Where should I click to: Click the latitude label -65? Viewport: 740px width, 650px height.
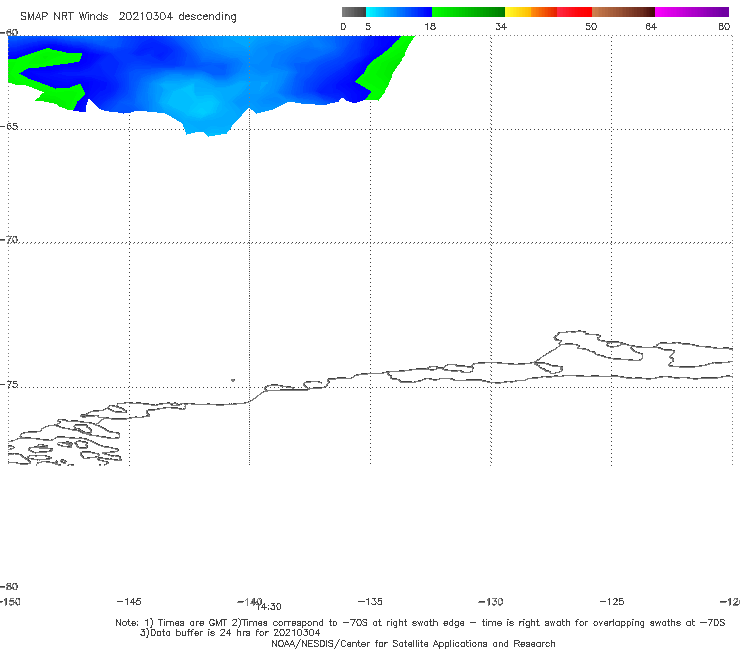pos(9,127)
